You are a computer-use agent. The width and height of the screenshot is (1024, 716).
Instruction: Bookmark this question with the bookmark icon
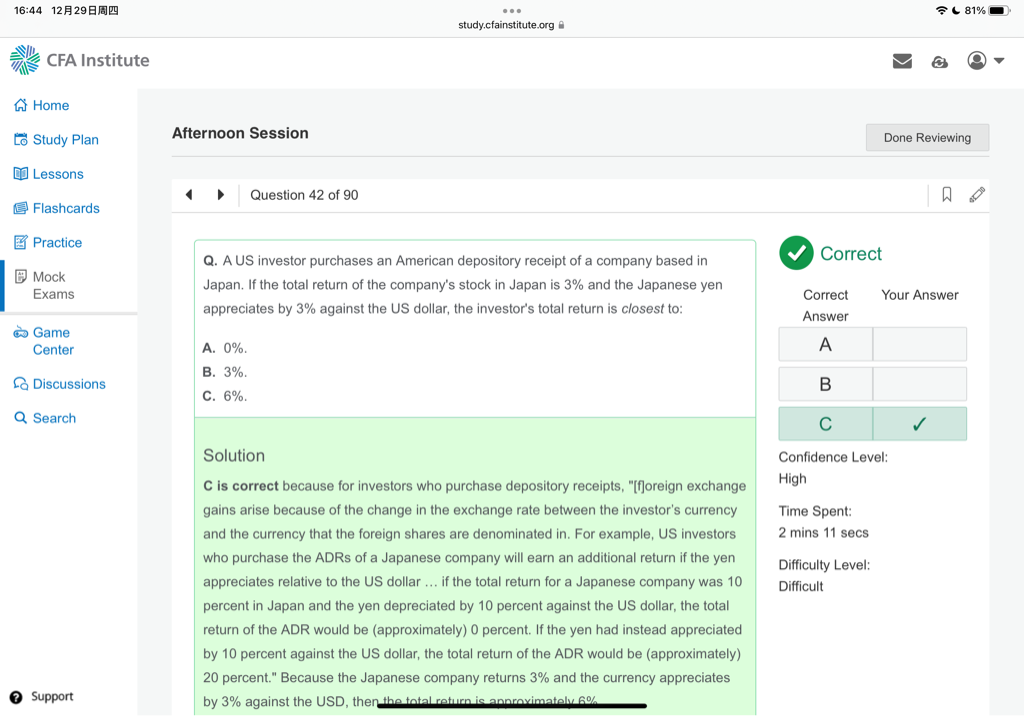coord(946,195)
